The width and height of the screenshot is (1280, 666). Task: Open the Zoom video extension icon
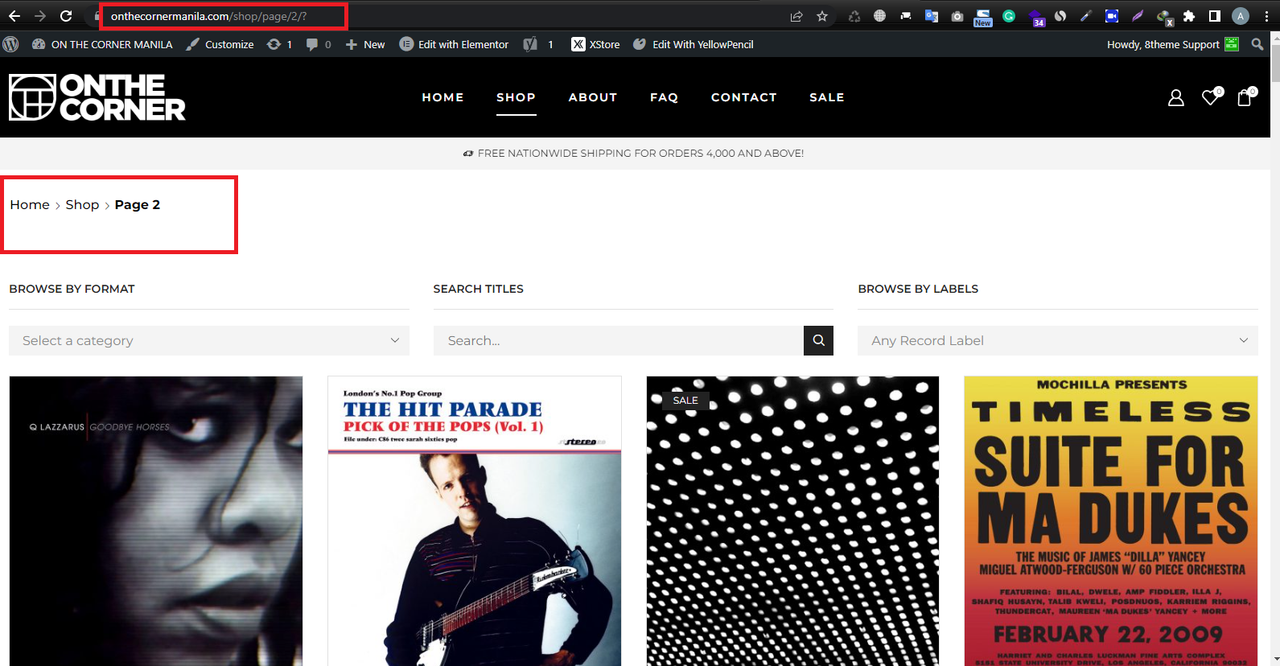[1111, 16]
